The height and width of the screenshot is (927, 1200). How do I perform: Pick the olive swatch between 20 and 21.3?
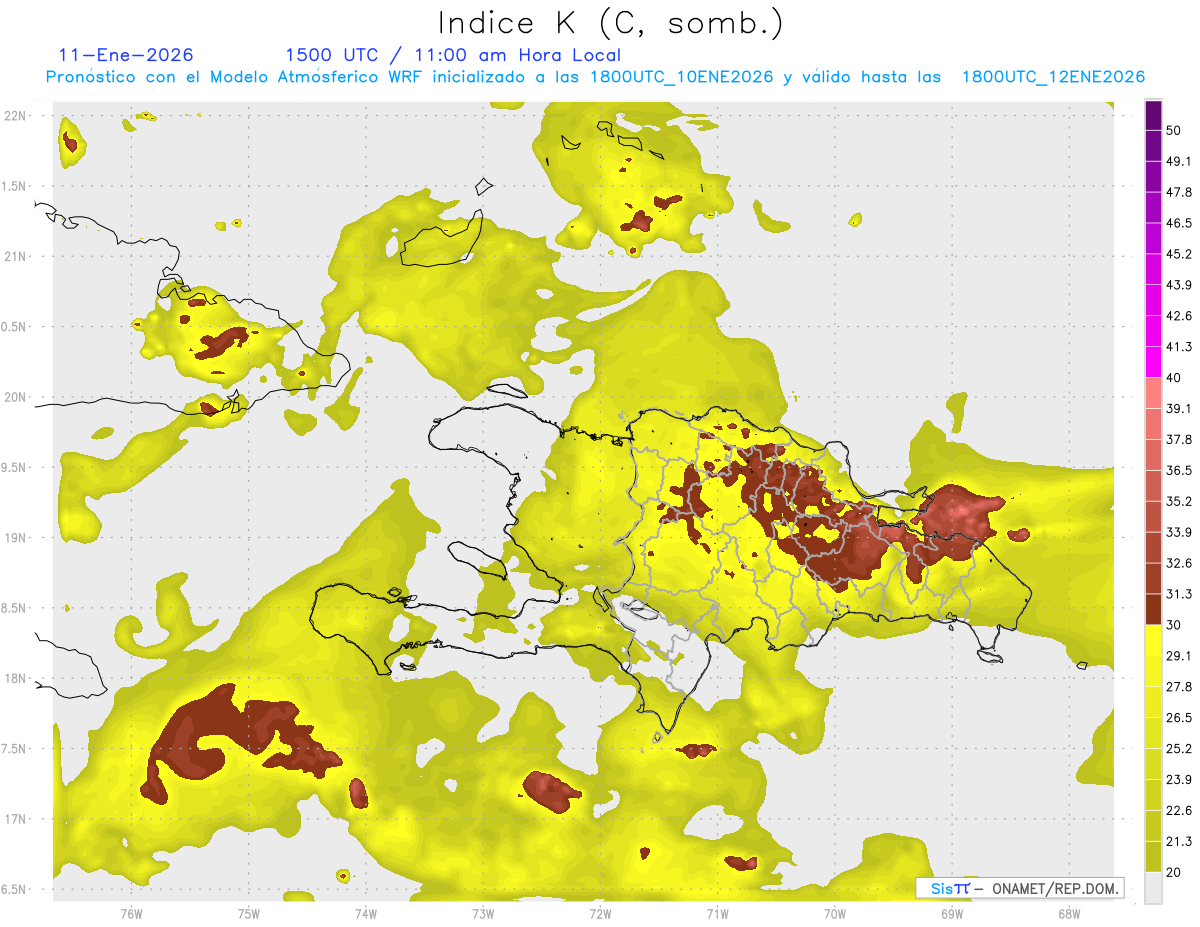click(x=1153, y=857)
